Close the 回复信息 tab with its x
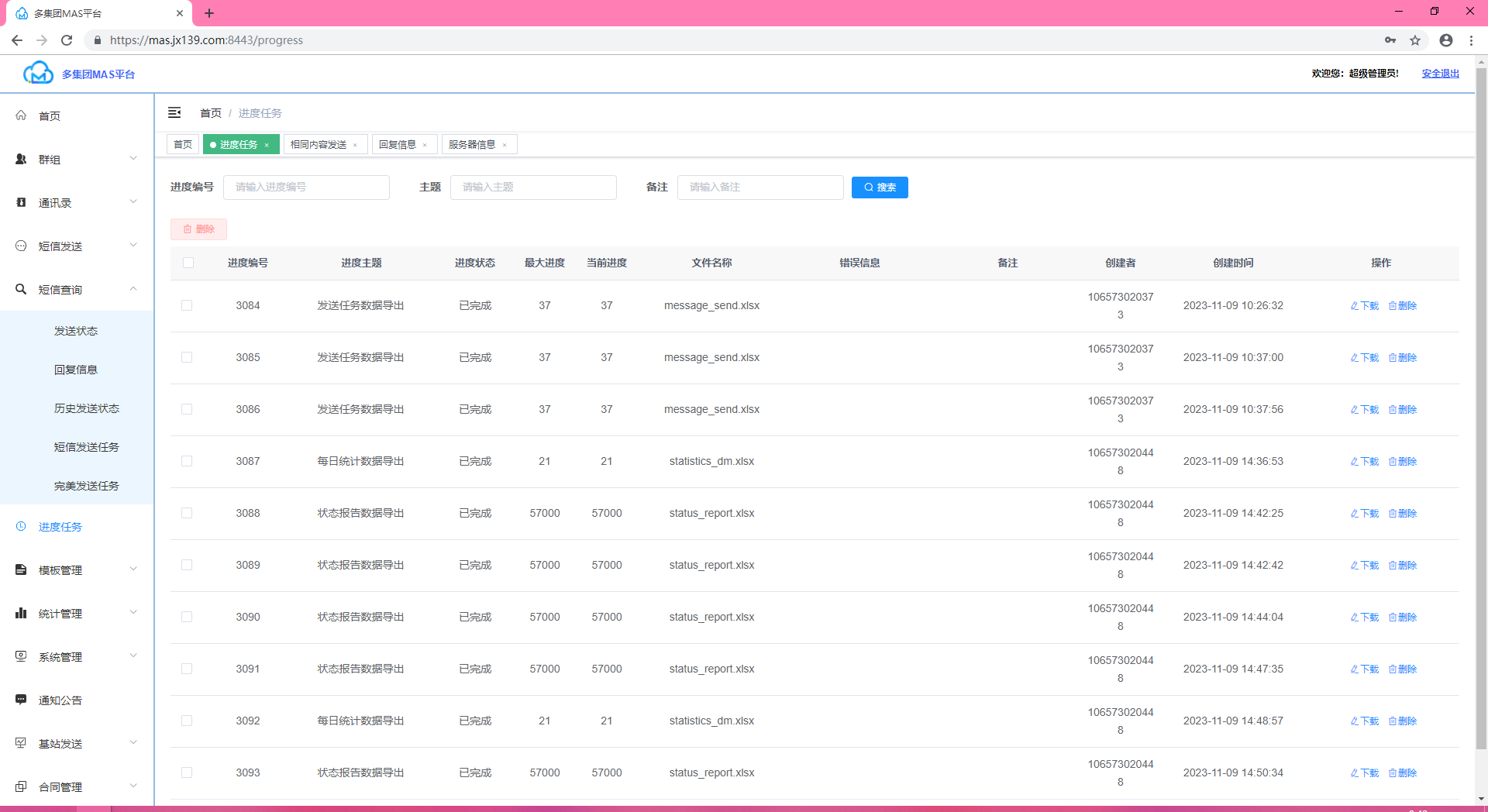 tap(425, 145)
